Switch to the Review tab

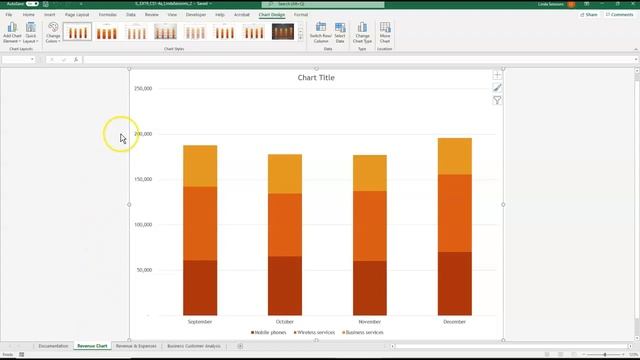152,15
